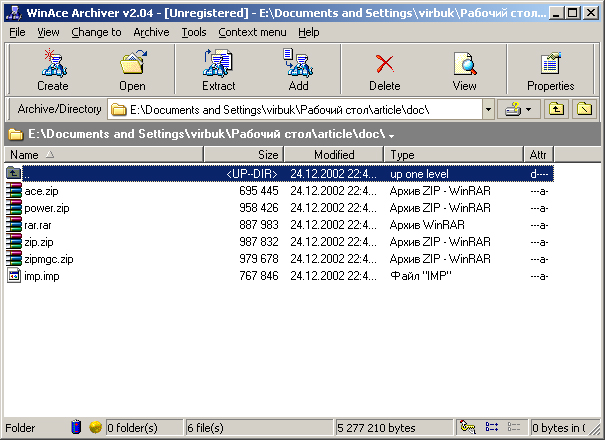Click the WinAce icon in the title bar
The height and width of the screenshot is (440, 605).
[14, 13]
